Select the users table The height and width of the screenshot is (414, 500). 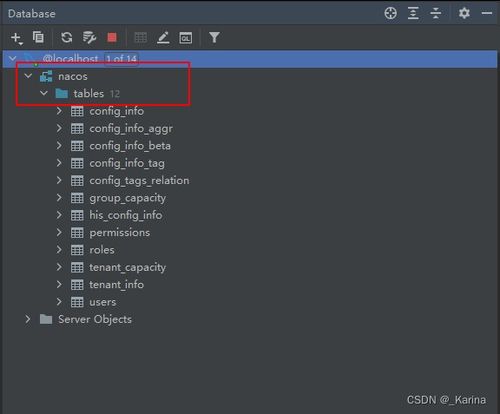(103, 302)
